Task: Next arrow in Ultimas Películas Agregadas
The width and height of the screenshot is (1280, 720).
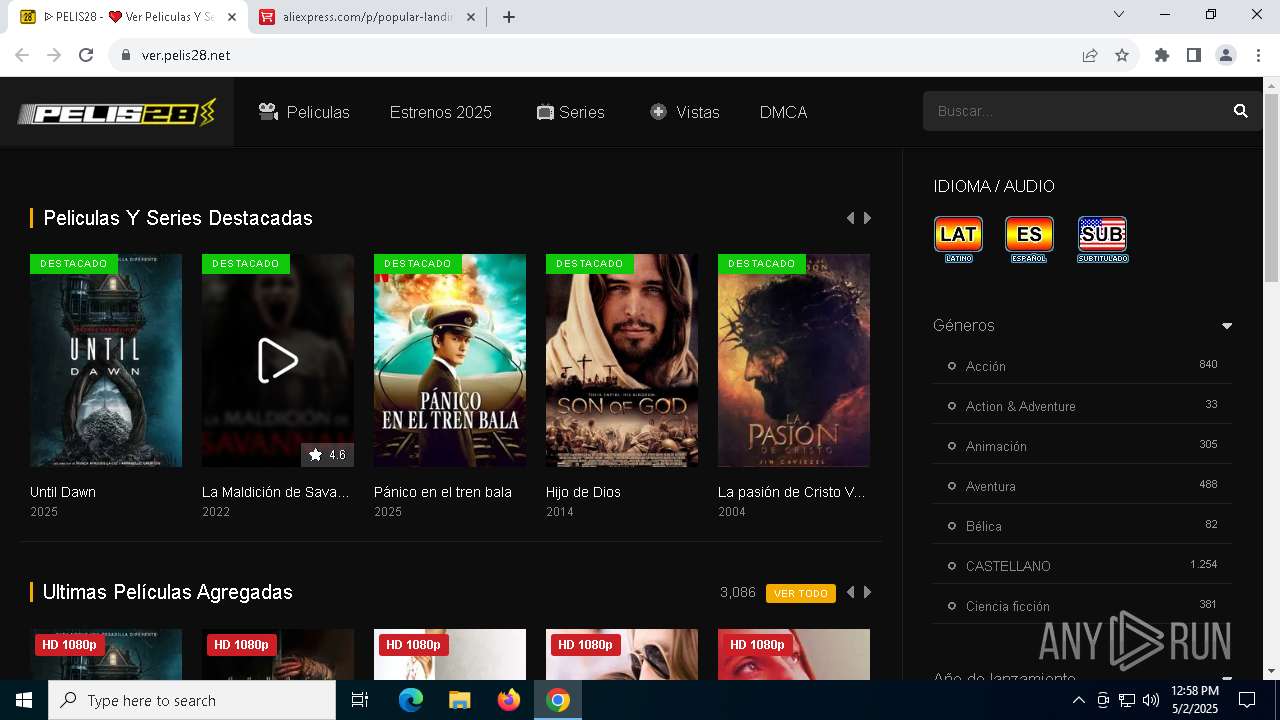Action: pos(867,592)
